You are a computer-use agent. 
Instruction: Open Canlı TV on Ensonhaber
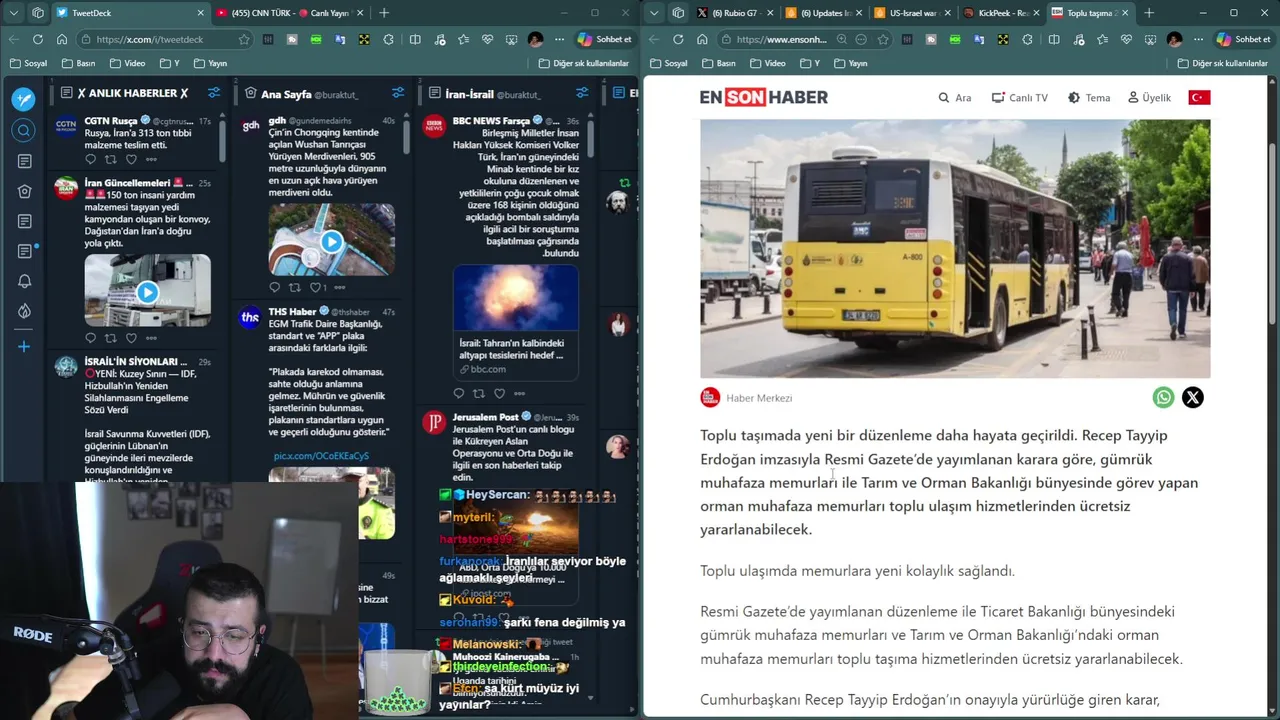(1020, 98)
